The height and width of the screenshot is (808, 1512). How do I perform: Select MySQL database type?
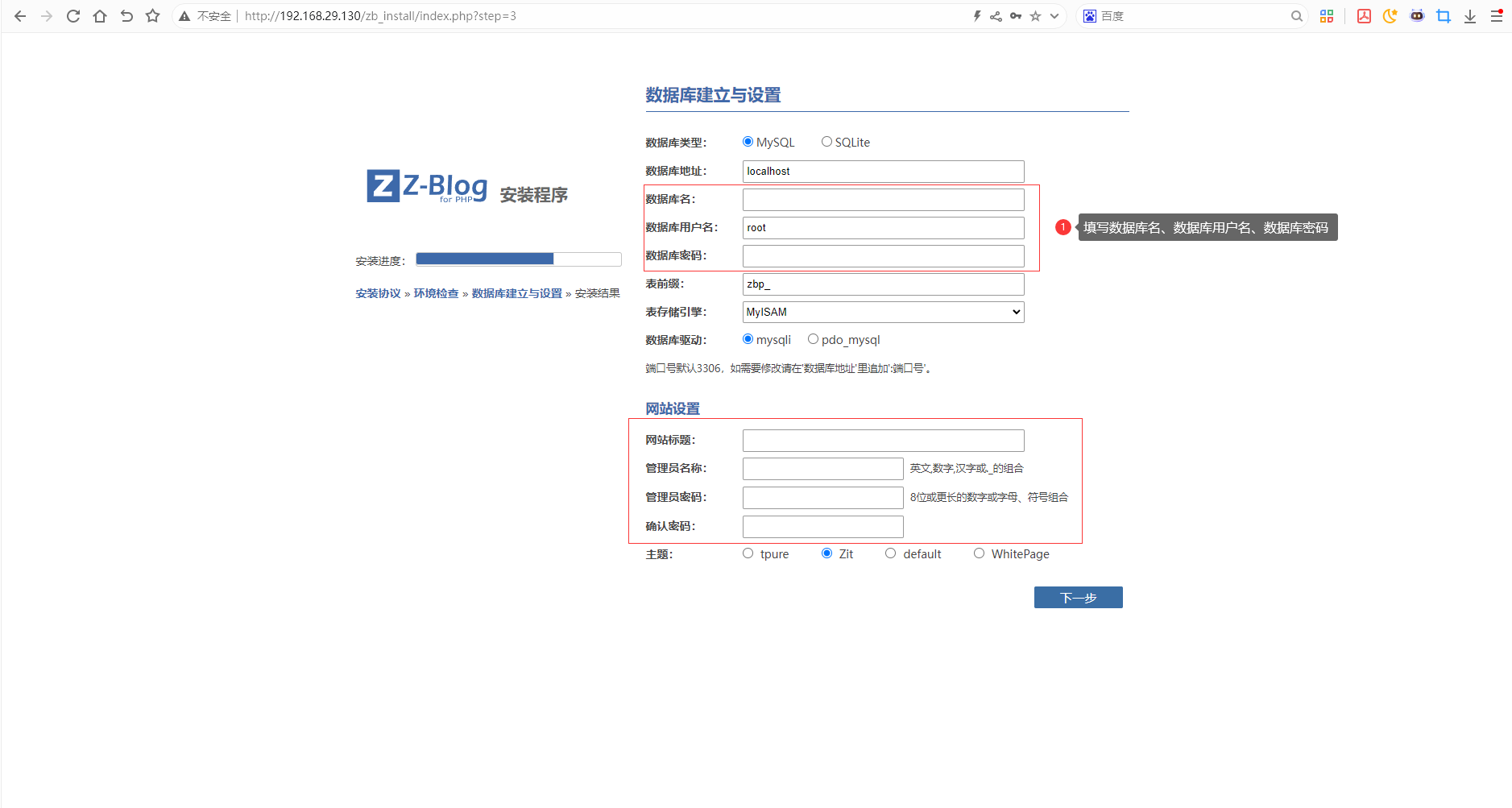coord(748,142)
